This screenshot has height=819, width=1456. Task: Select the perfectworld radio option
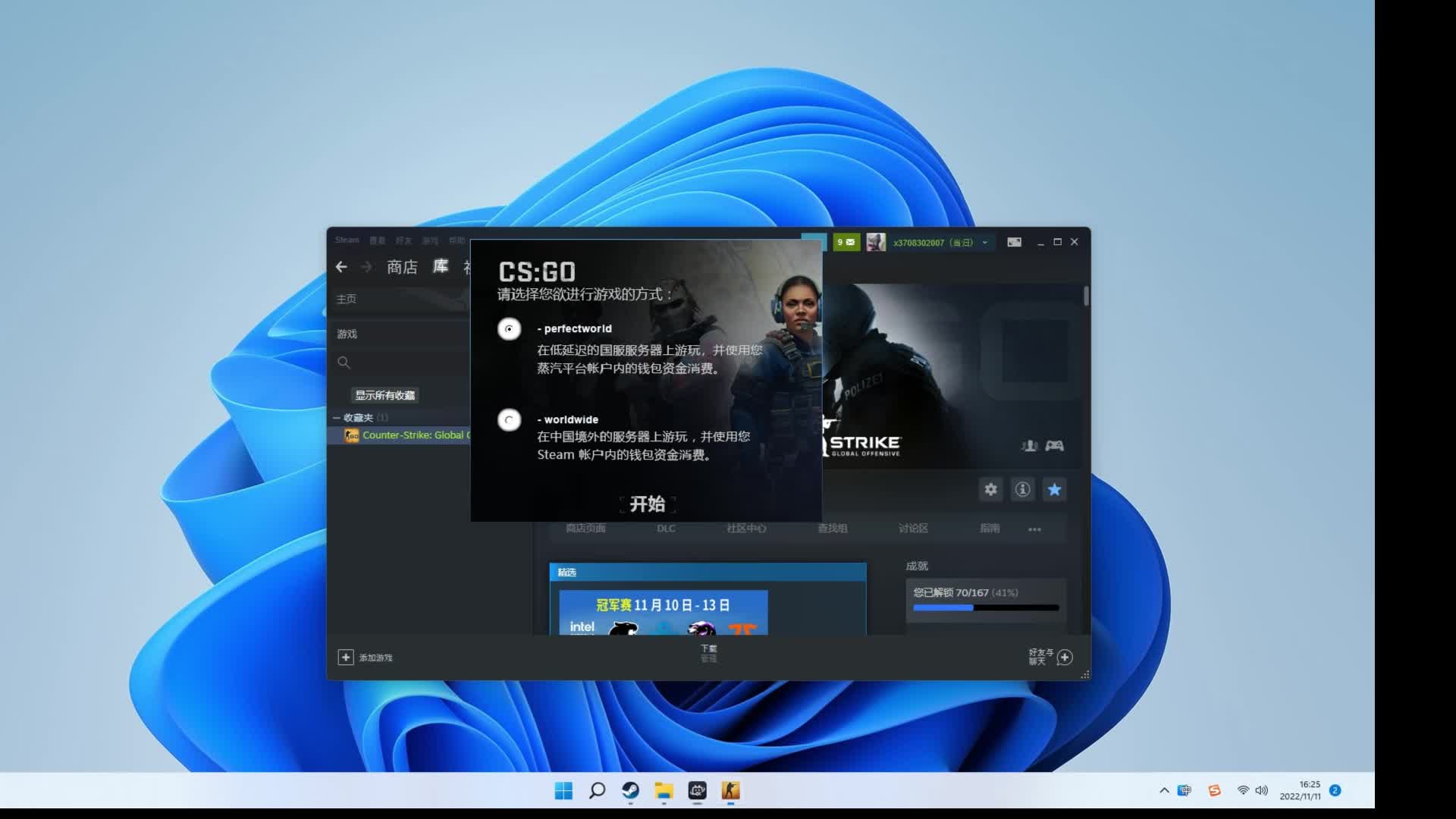tap(509, 328)
